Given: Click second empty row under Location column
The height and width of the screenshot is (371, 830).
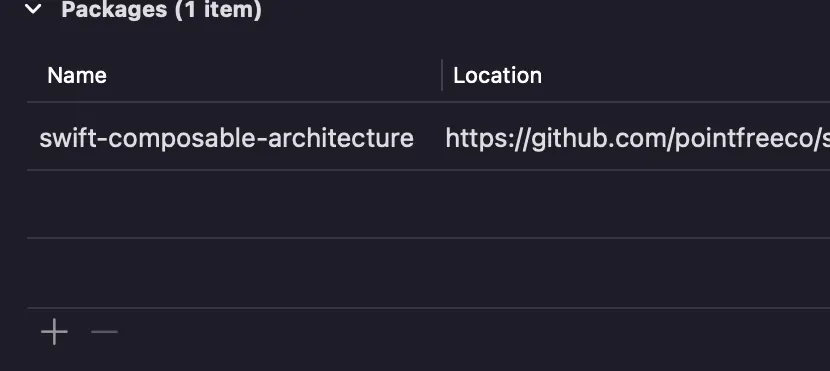Looking at the screenshot, I should [x=636, y=273].
